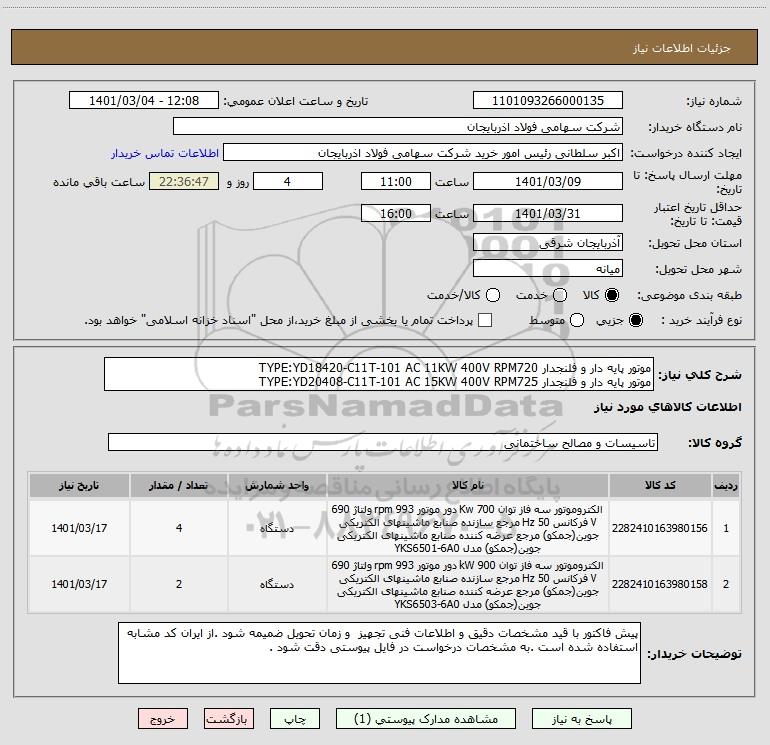Click the remaining time 22:36:47 field

(184, 181)
